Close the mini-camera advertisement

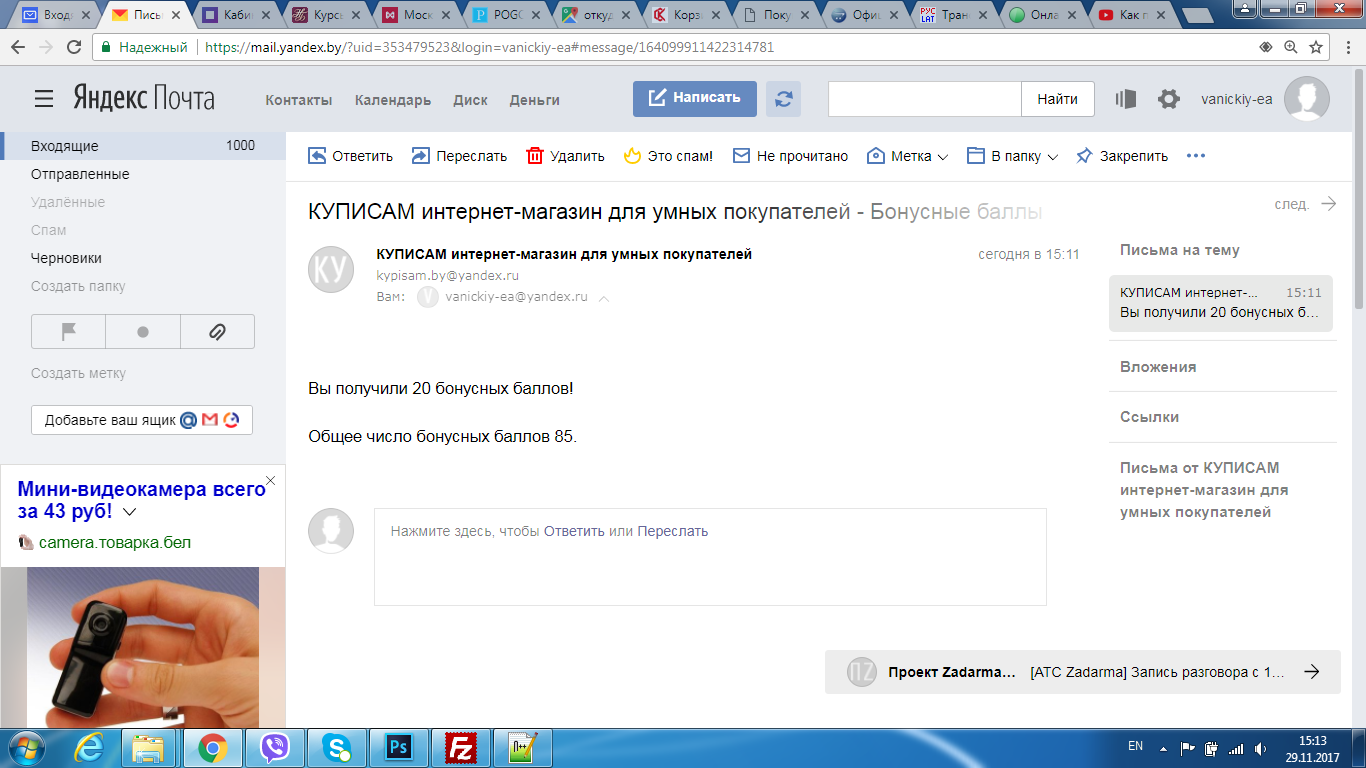[x=270, y=481]
